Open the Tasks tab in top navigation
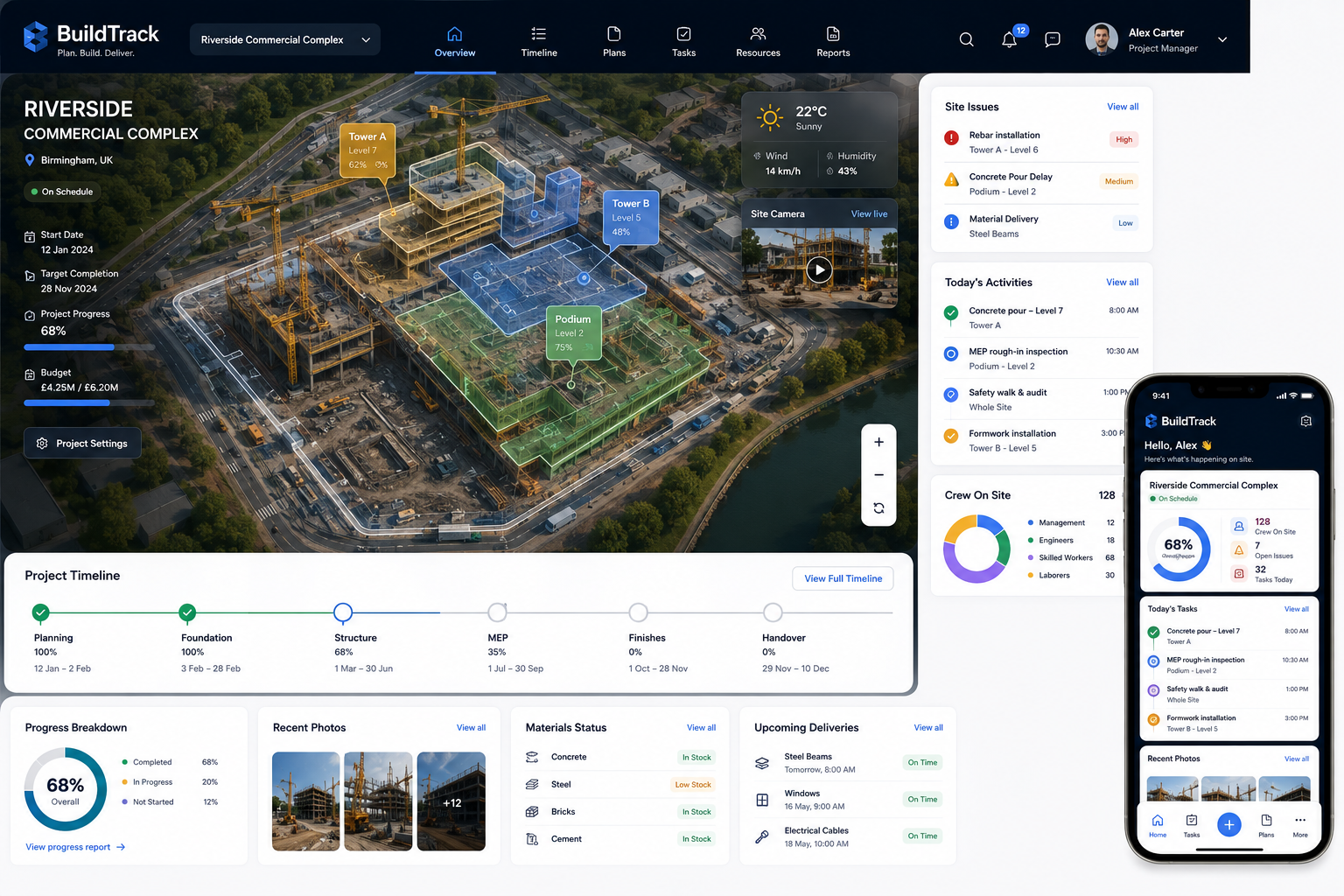Viewport: 1344px width, 896px height. pos(683,41)
